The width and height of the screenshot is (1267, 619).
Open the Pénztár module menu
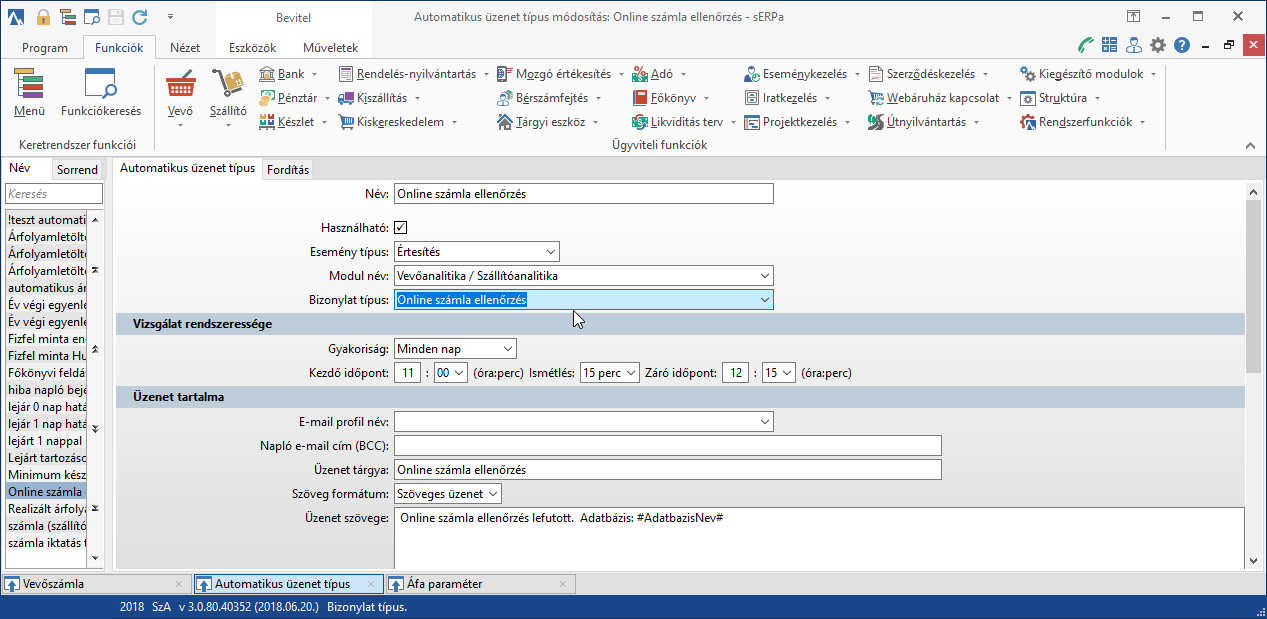[x=295, y=98]
